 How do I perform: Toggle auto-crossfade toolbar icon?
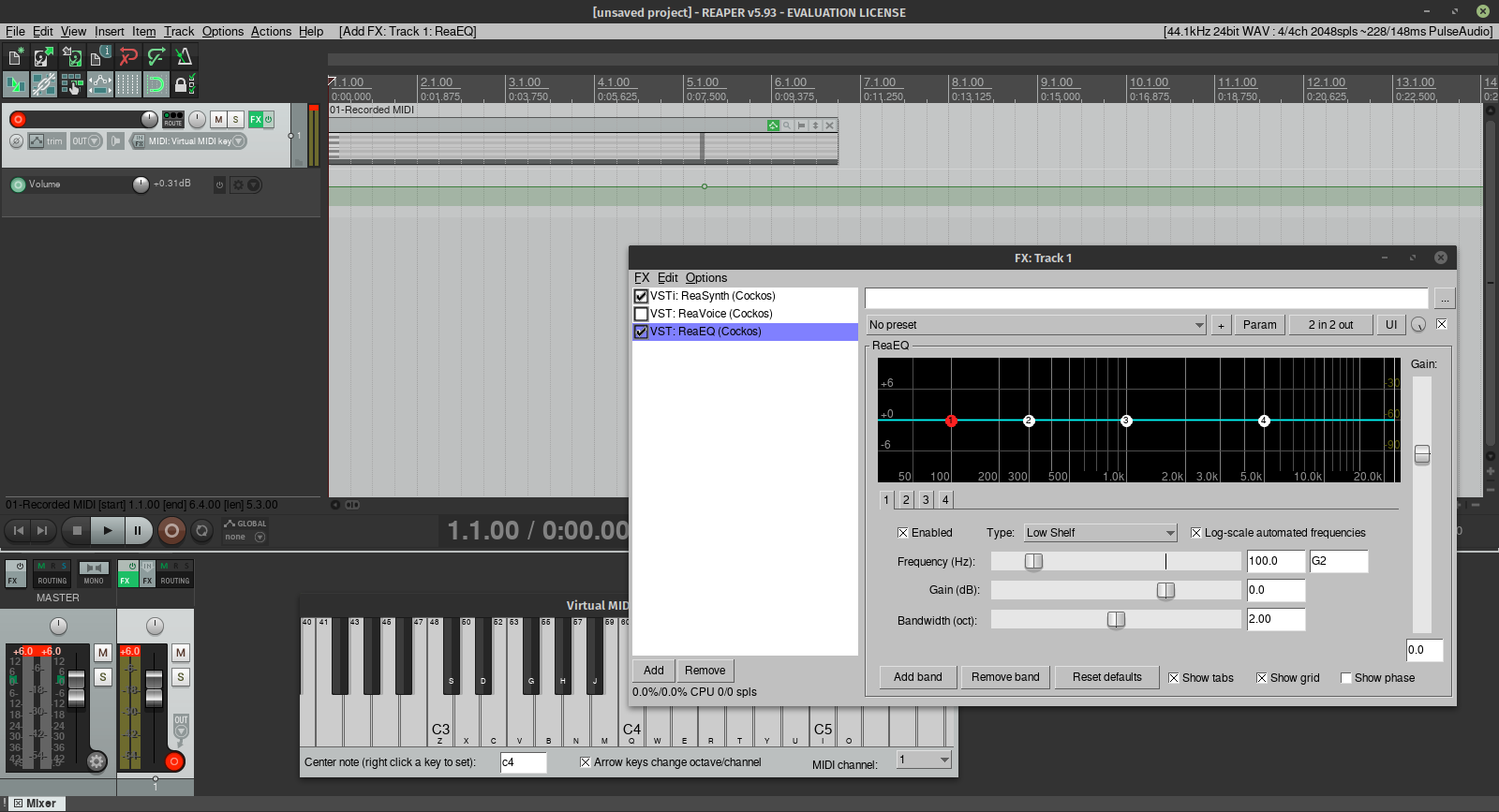(x=15, y=84)
